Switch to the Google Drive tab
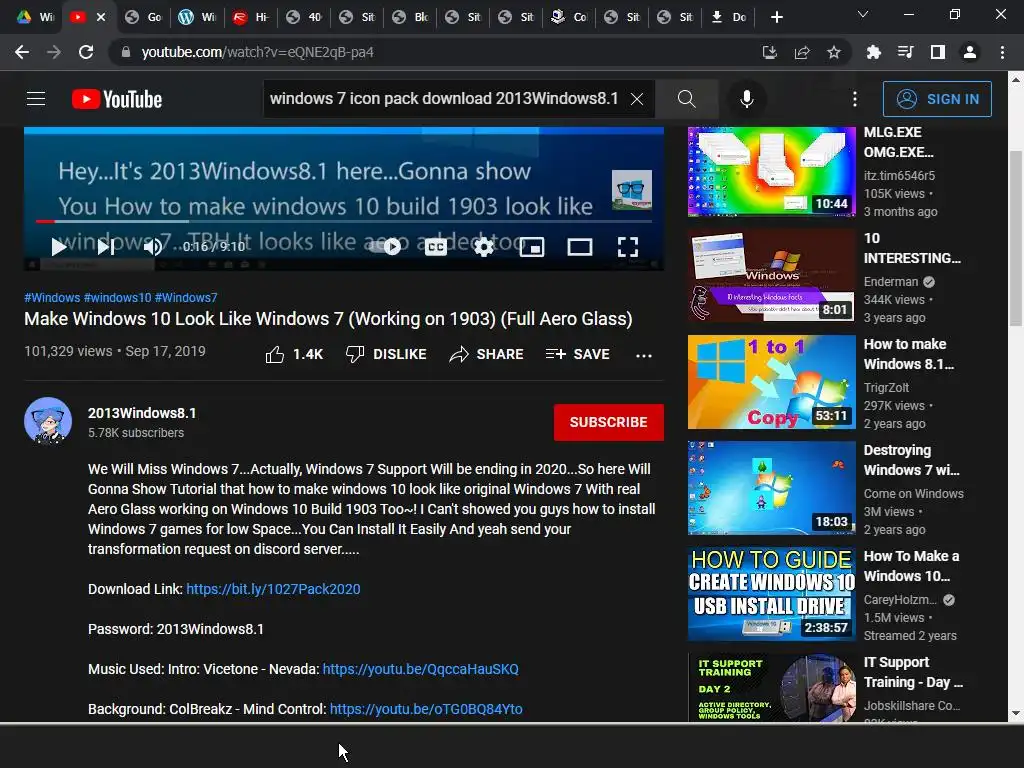 click(x=35, y=17)
